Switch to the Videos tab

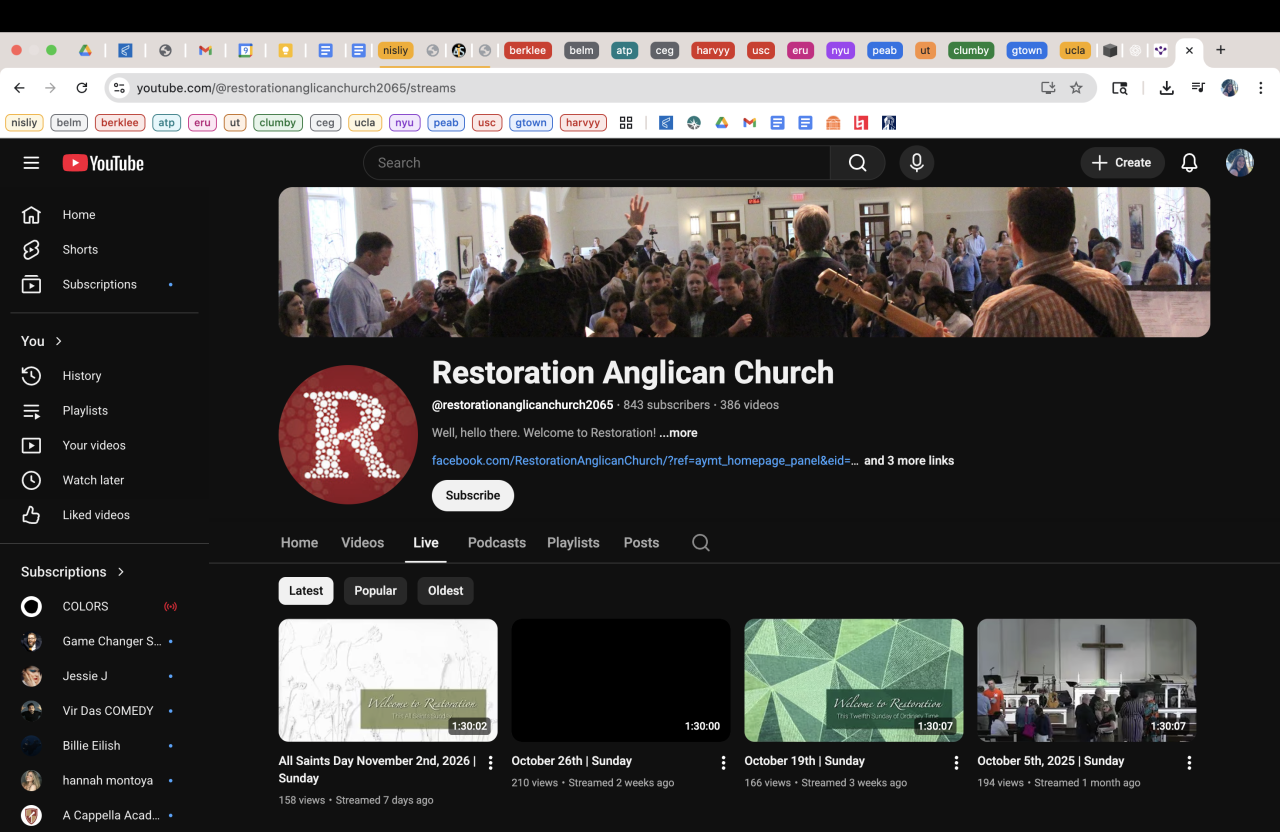[x=362, y=543]
